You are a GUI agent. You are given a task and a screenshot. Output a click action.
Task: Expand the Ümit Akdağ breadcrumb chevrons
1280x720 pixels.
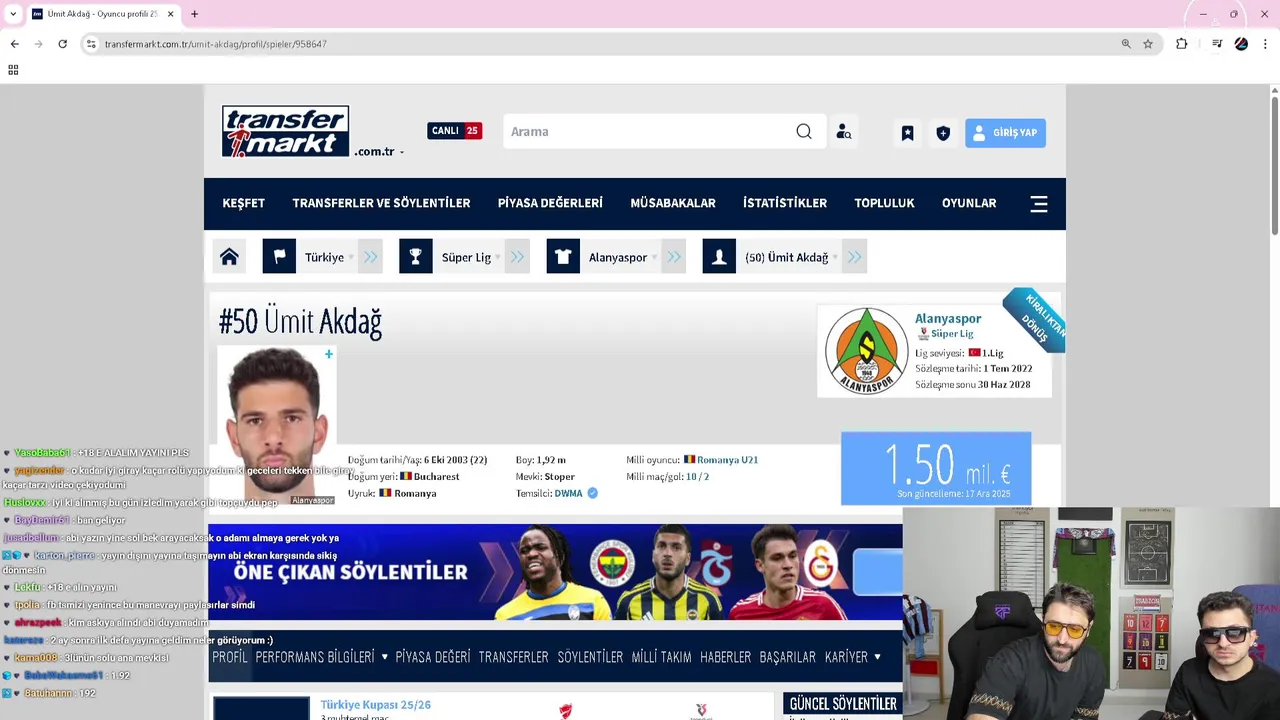[854, 257]
